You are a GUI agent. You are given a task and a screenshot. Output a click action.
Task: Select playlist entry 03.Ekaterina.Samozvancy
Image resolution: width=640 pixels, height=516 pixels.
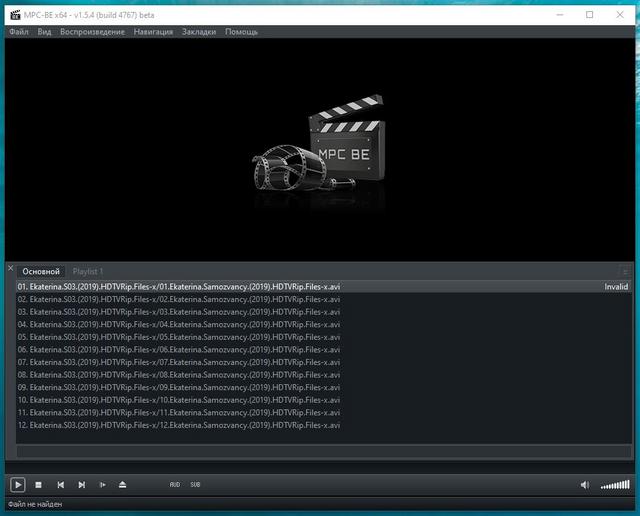coord(324,312)
